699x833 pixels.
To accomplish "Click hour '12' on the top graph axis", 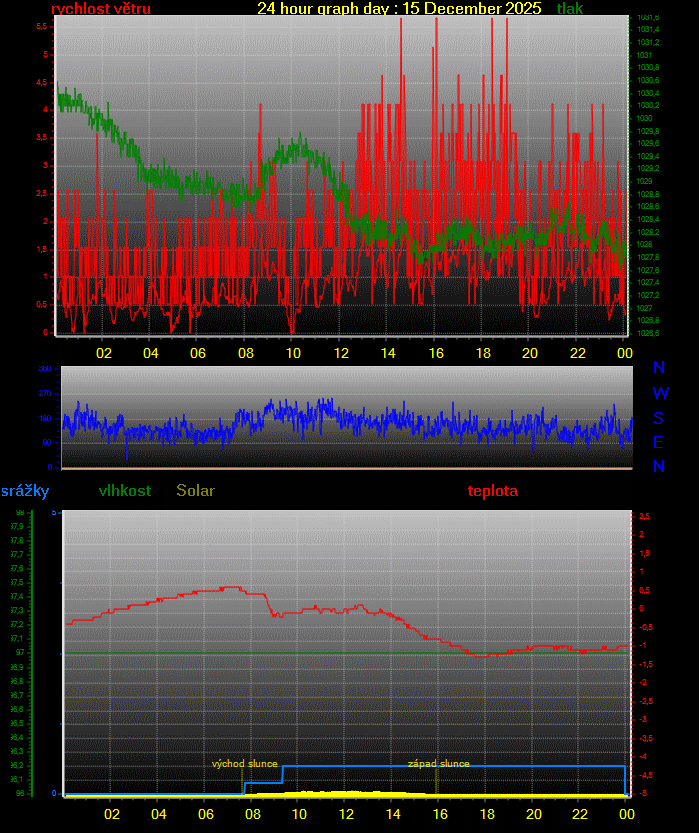I will tap(341, 353).
